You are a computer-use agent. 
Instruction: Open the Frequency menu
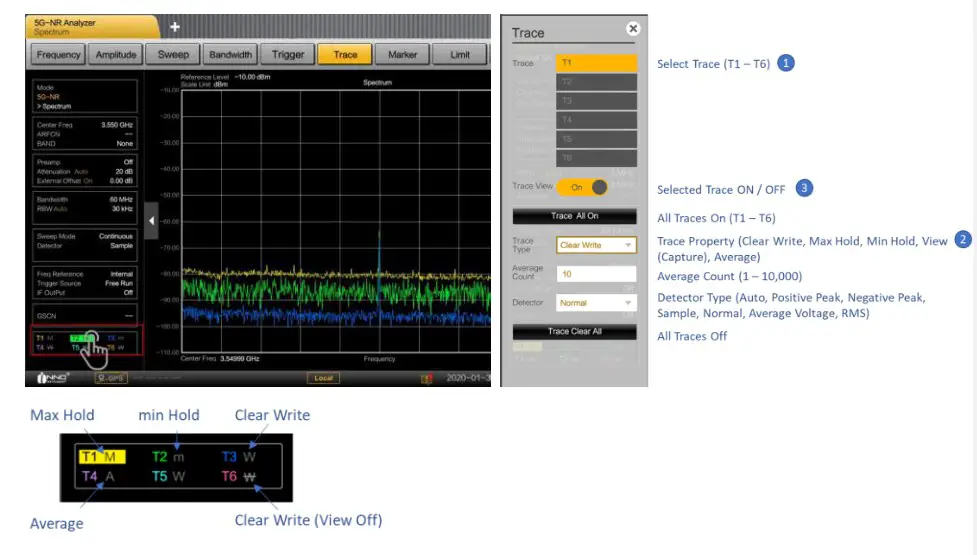[59, 54]
